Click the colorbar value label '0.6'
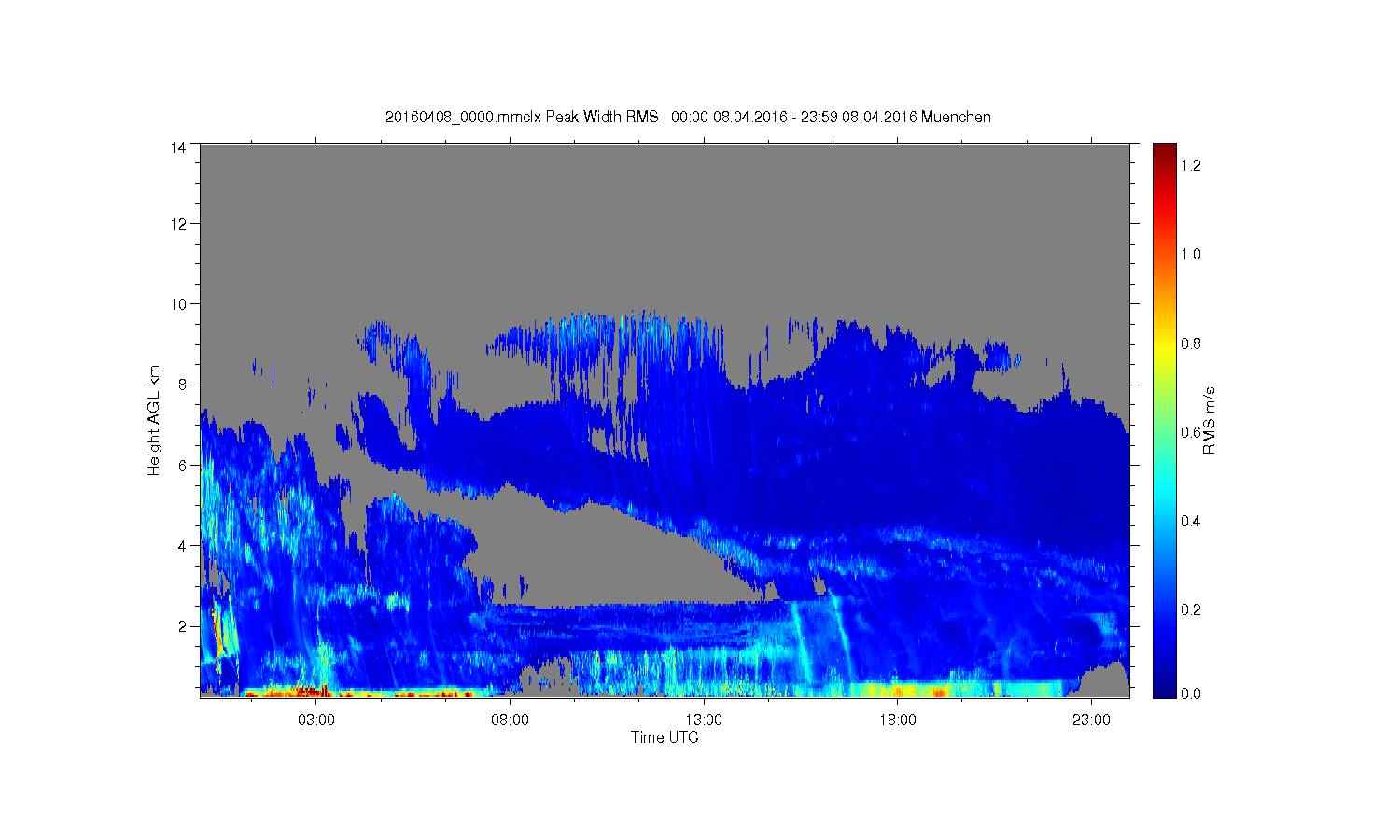 [1191, 432]
